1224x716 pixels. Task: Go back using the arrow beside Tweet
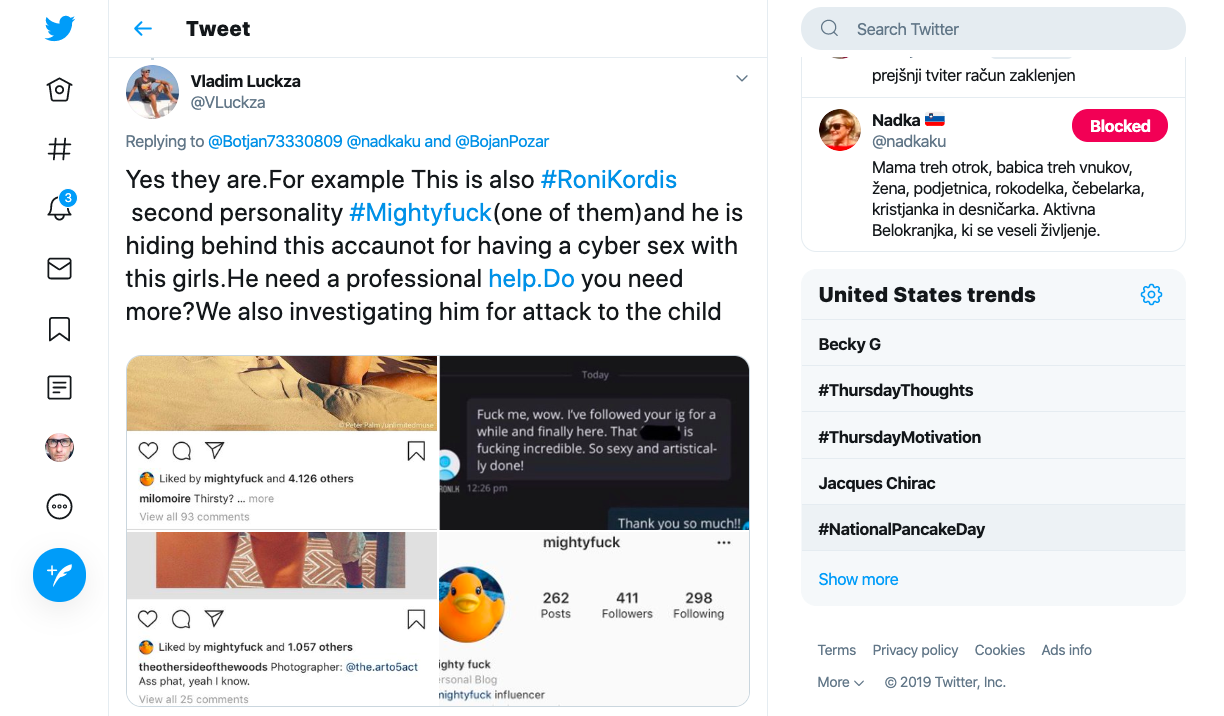pos(143,29)
